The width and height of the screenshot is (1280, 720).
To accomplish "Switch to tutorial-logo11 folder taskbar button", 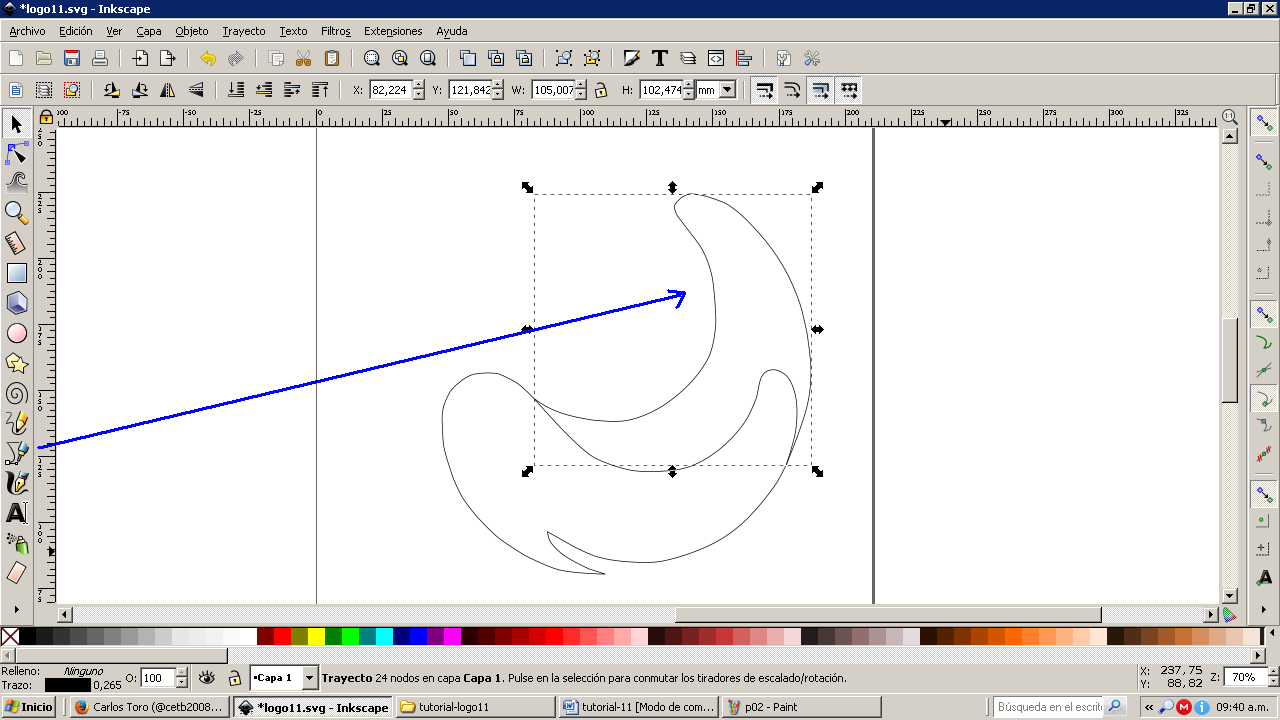I will click(x=475, y=707).
